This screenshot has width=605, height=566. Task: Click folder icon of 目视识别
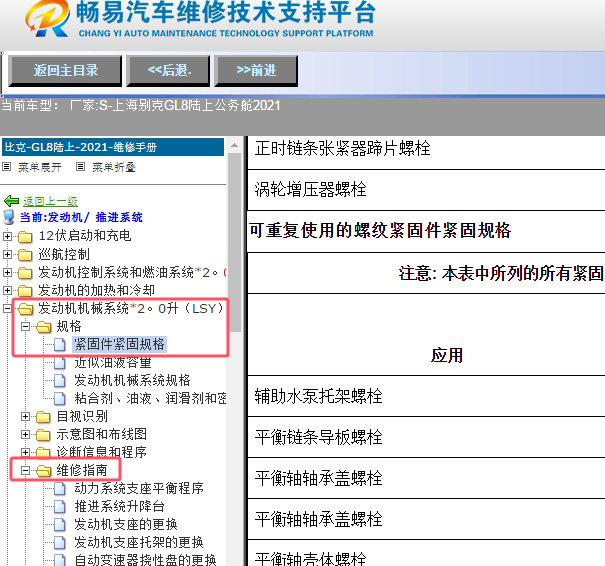point(43,417)
